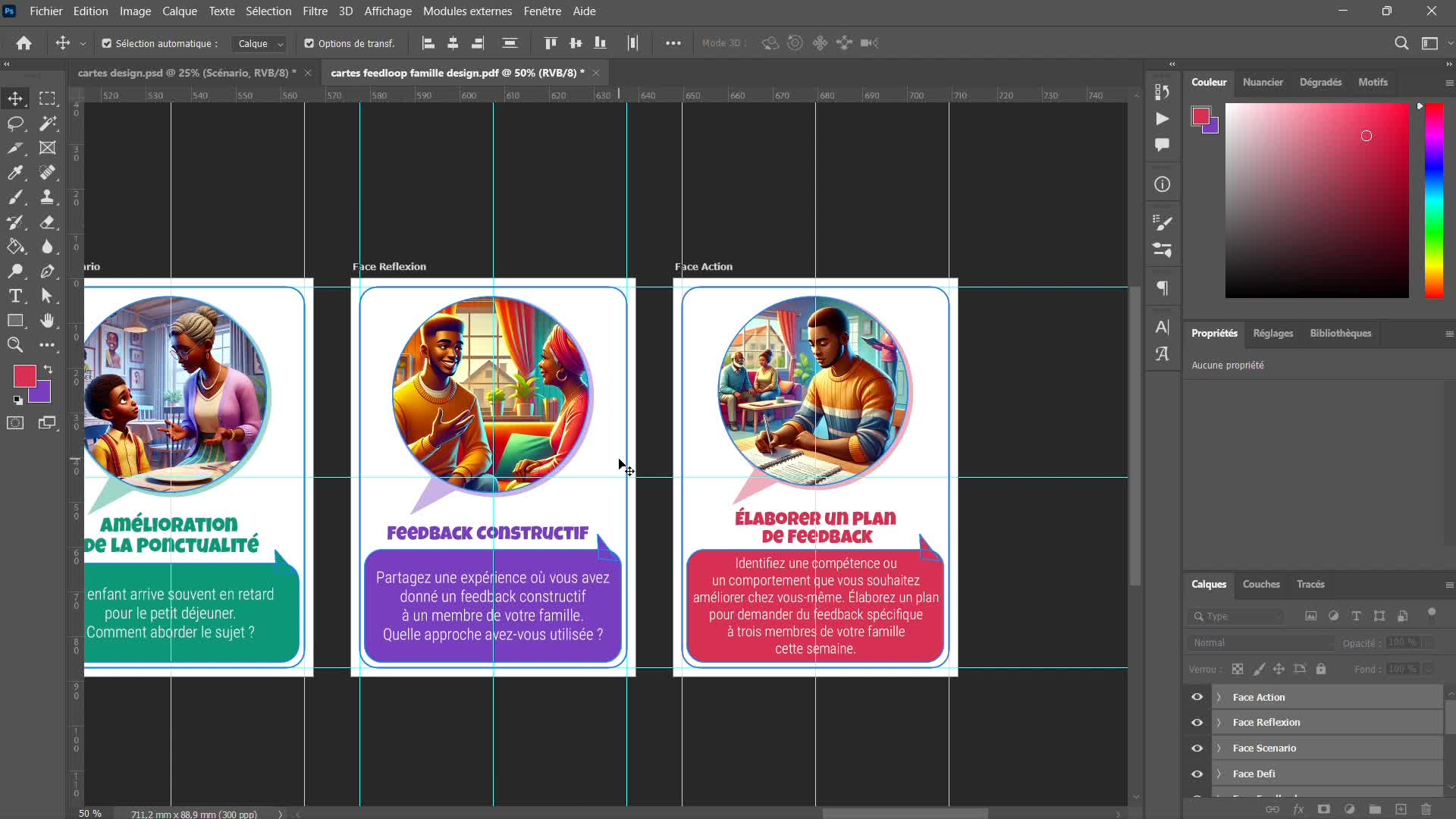Open the Réglages tab
The width and height of the screenshot is (1456, 819).
(1273, 333)
